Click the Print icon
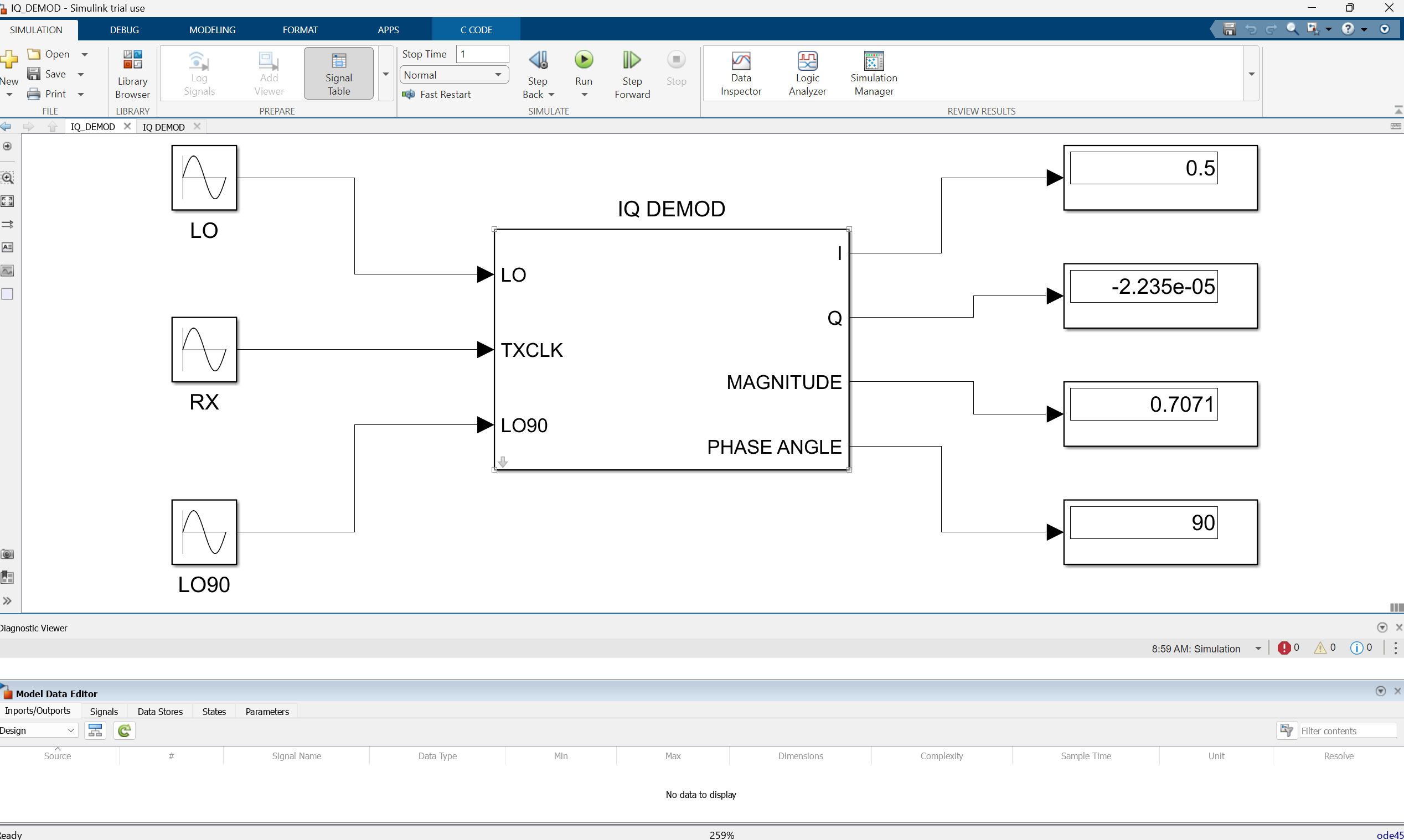 coord(34,94)
